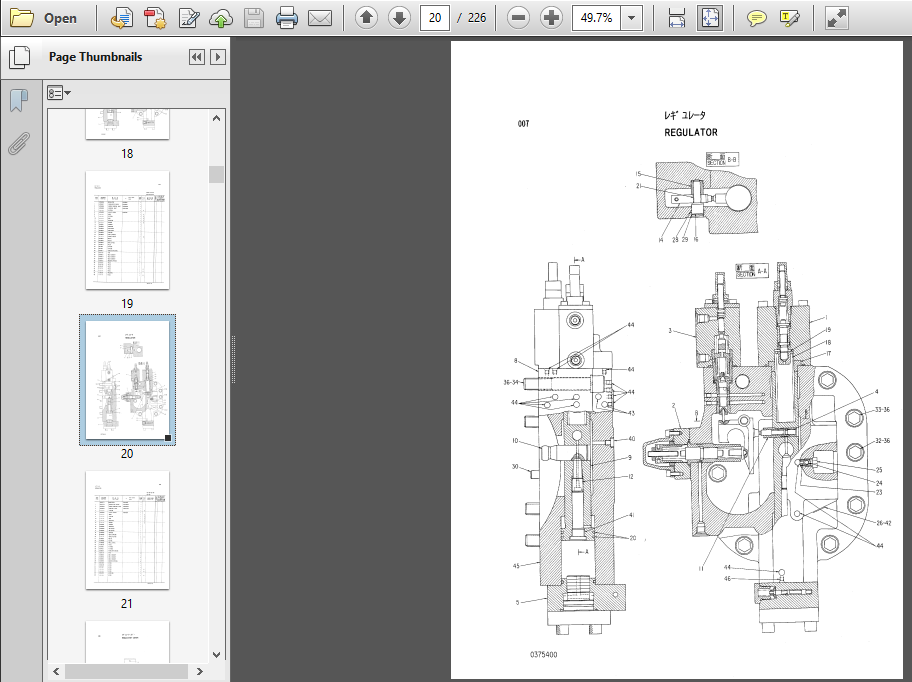The width and height of the screenshot is (912, 682).
Task: Go to previous page with up arrow
Action: tap(366, 18)
